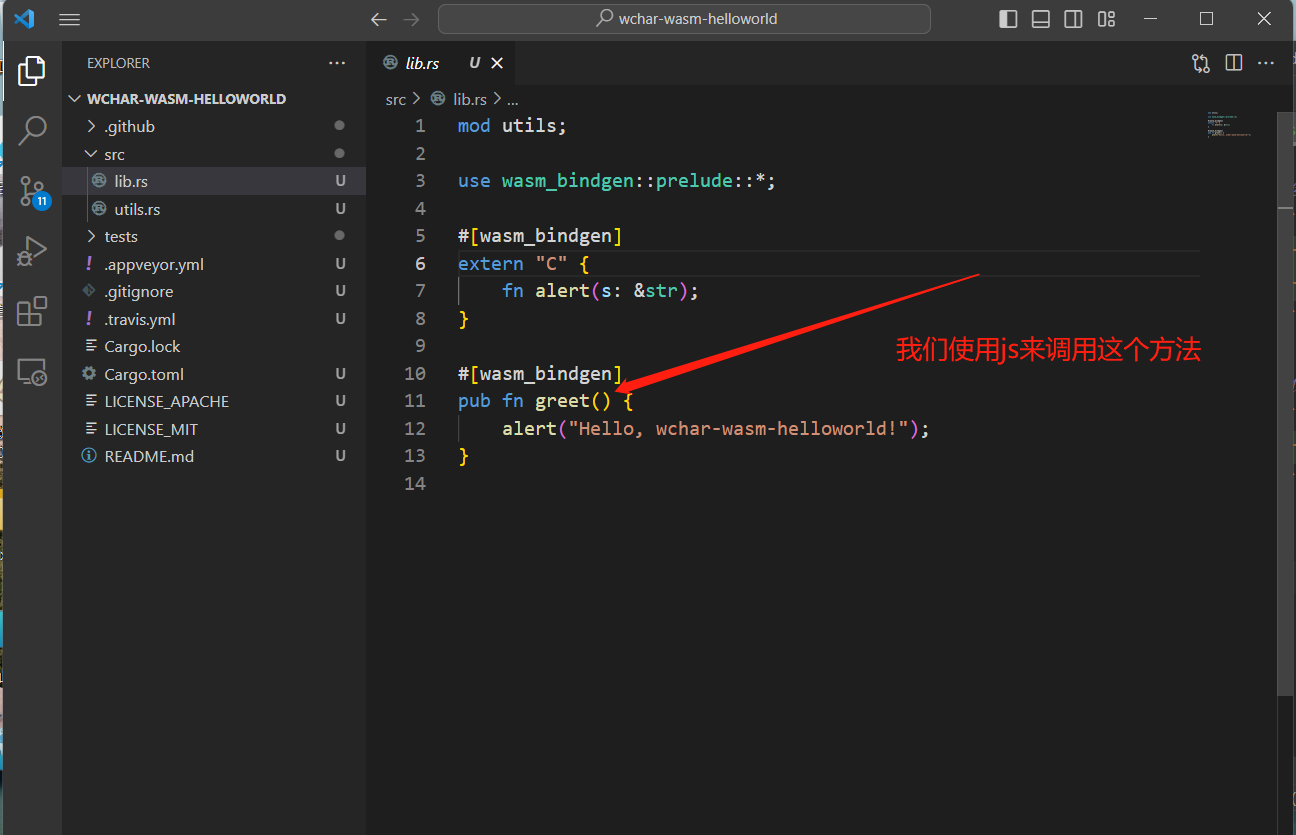The image size is (1296, 835).
Task: Expand the tests folder
Action: (x=120, y=236)
